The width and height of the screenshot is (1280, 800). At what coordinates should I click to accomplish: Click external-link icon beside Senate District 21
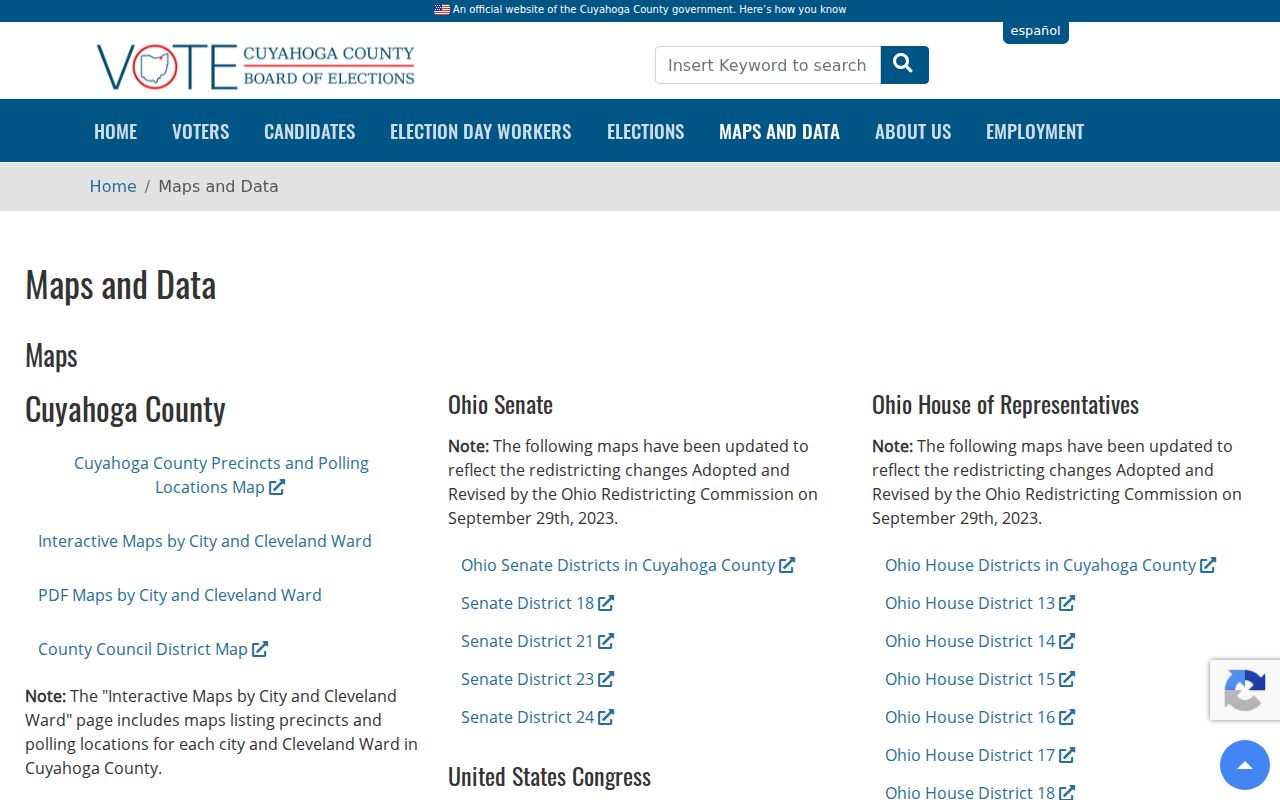click(606, 641)
